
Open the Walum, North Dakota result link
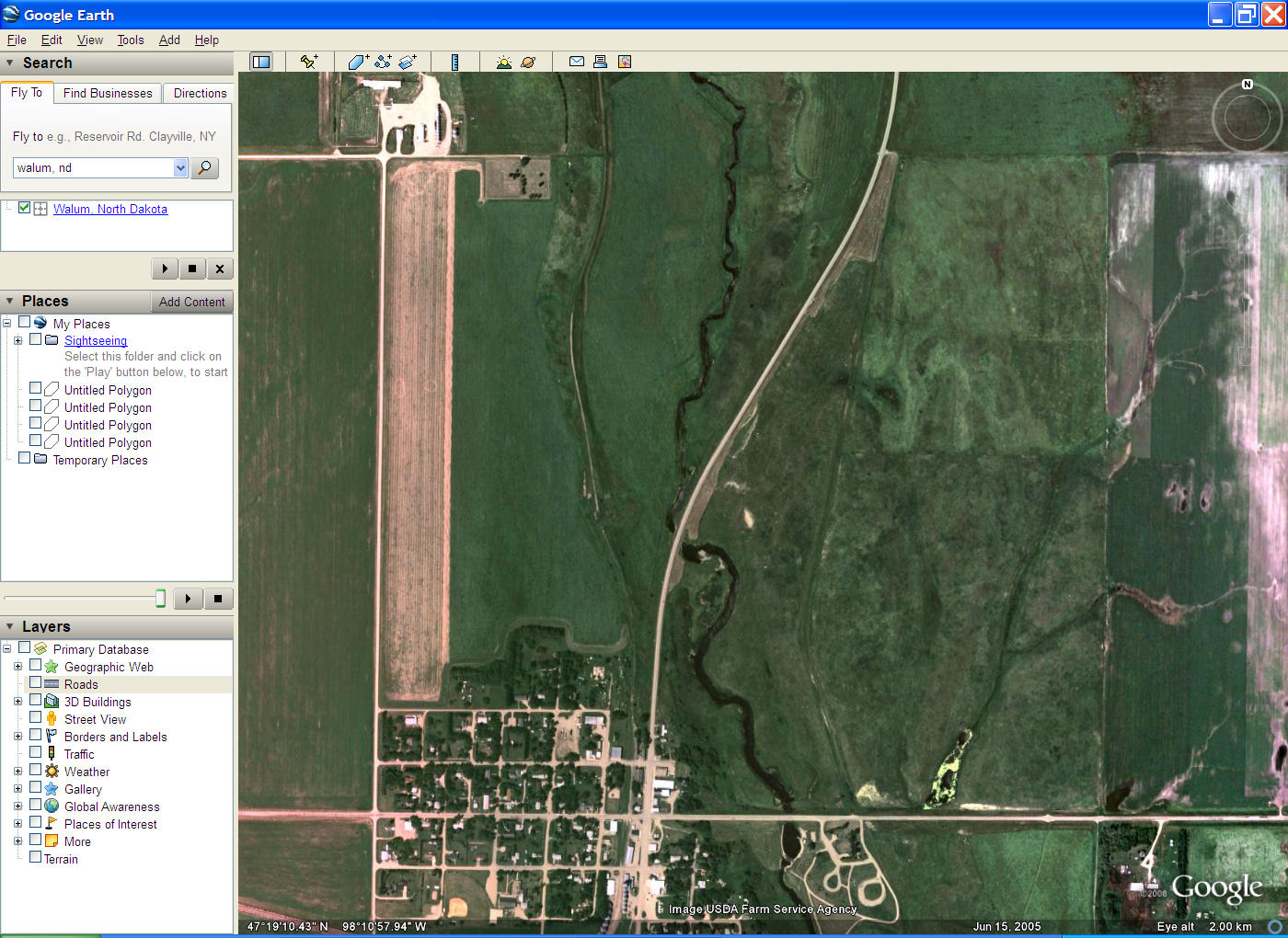click(110, 209)
